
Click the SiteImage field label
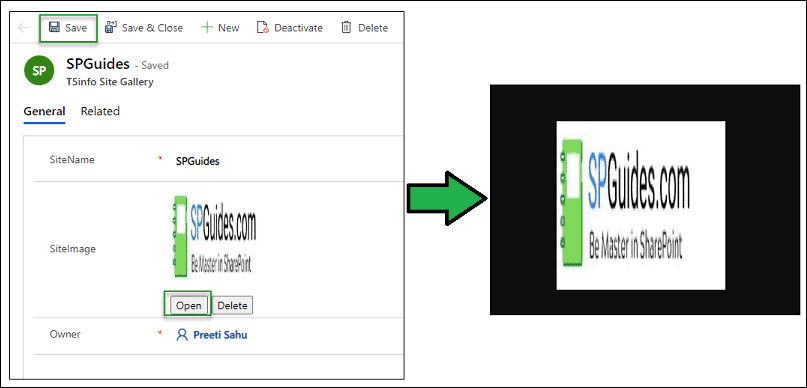[73, 249]
